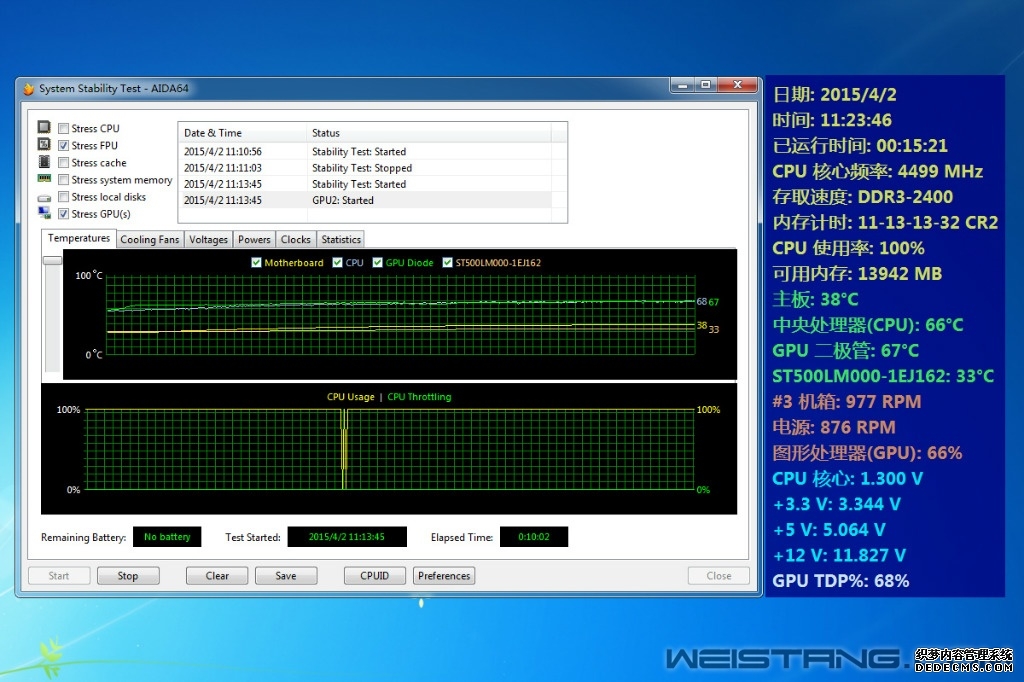Uncheck the Stress FPU option
Viewport: 1024px width, 682px height.
64,145
